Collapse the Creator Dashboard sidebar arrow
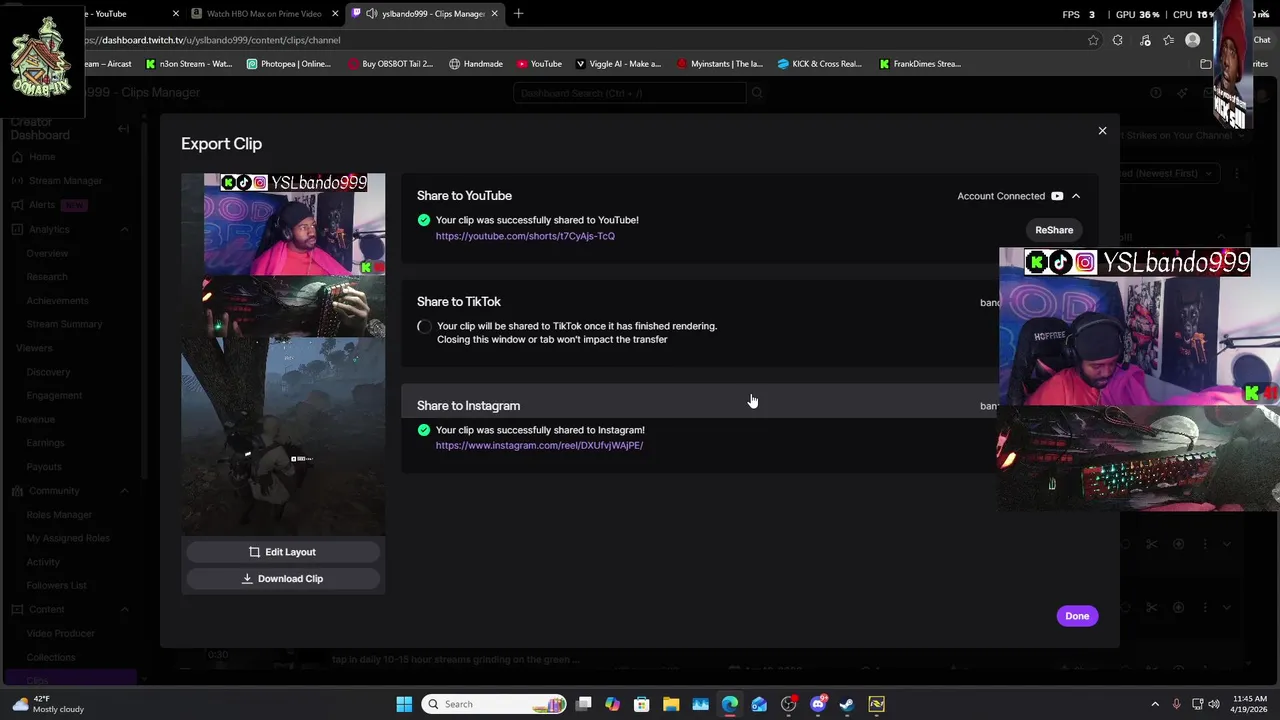 click(124, 129)
